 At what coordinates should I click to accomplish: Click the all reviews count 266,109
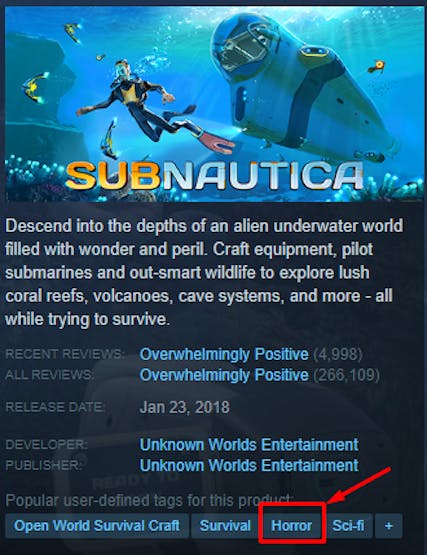point(347,375)
